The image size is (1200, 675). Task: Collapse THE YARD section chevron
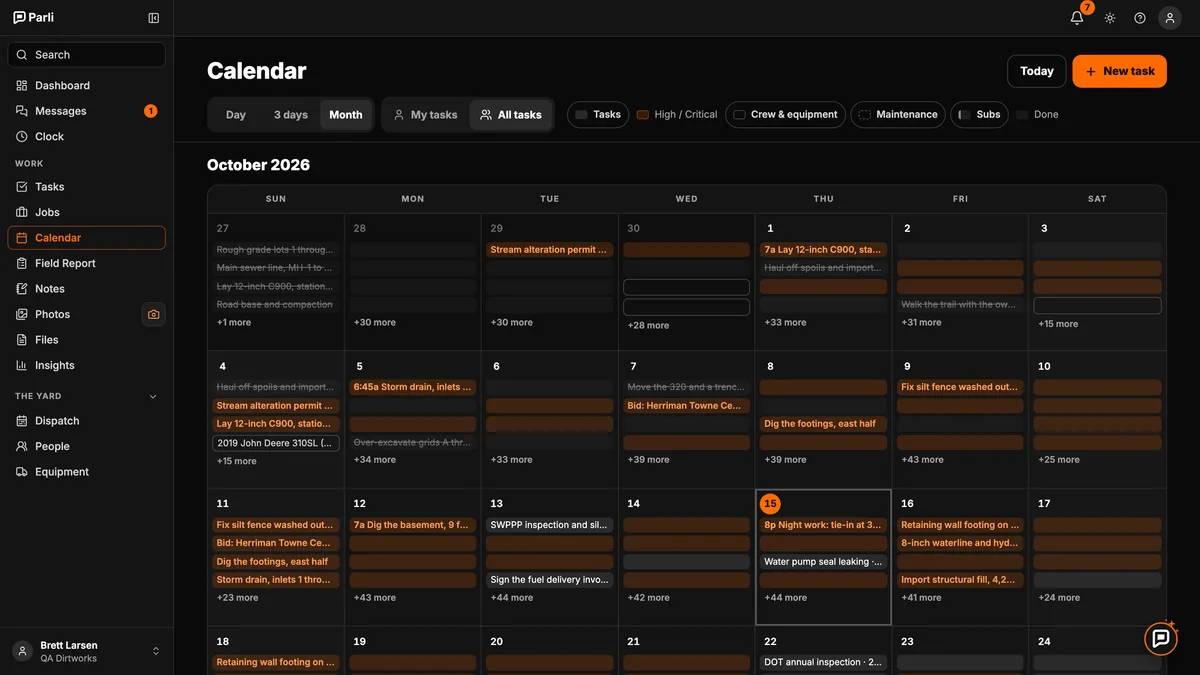pyautogui.click(x=153, y=396)
